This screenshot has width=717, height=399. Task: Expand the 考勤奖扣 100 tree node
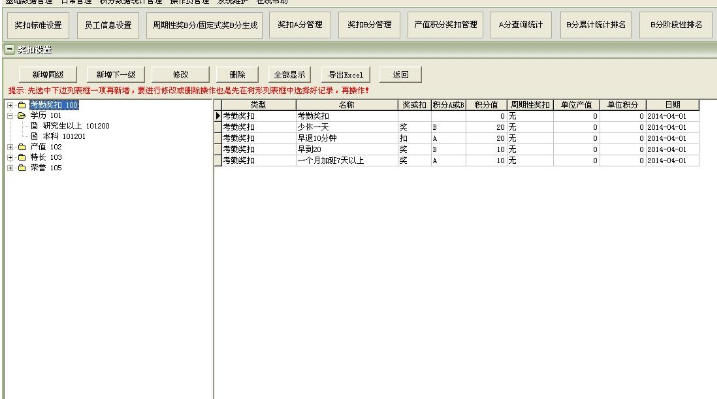pos(10,105)
